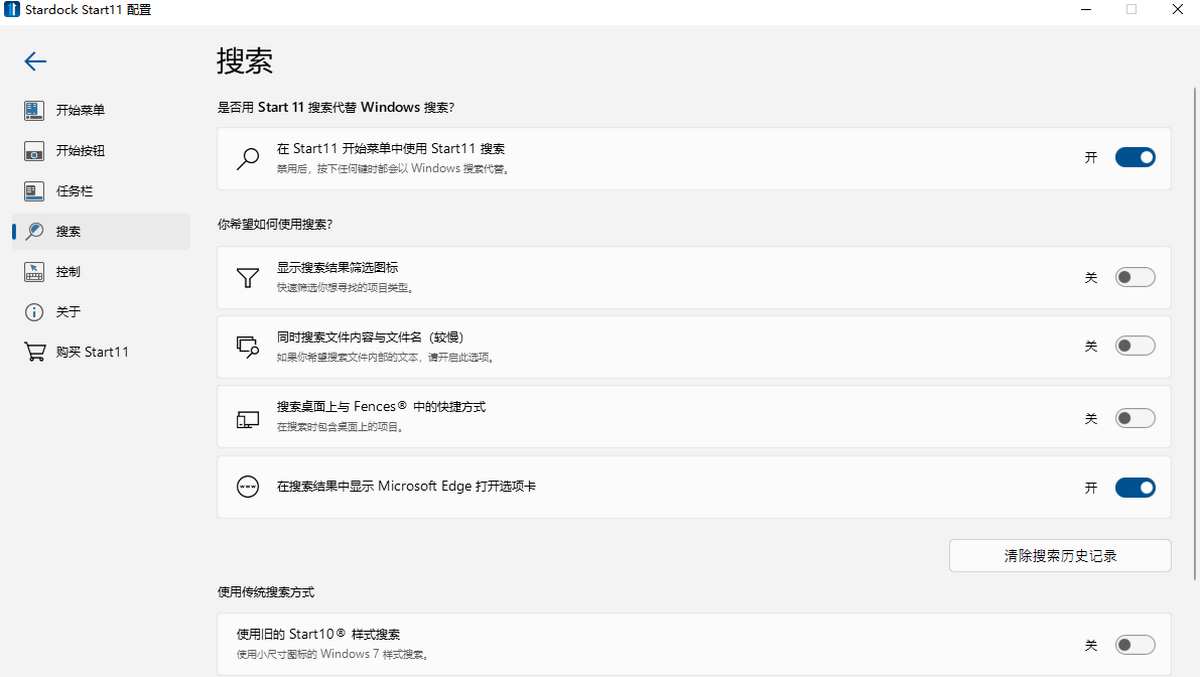Click the Stardock Start11 title bar app icon
The height and width of the screenshot is (677, 1200).
click(x=13, y=9)
